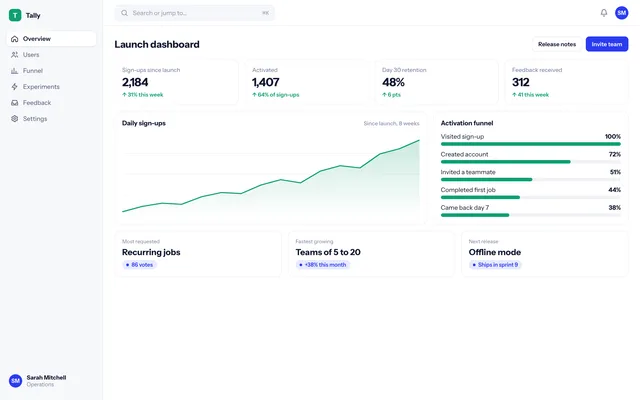Click the 6 pts trend text

[x=391, y=95]
